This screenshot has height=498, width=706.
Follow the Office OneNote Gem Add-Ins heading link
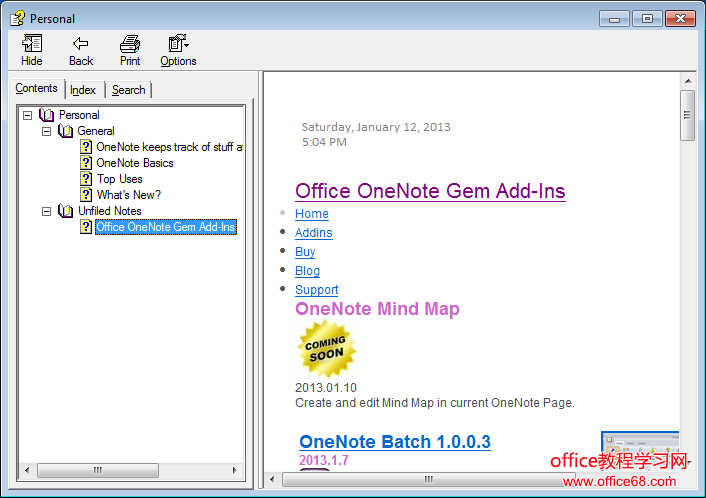click(430, 191)
